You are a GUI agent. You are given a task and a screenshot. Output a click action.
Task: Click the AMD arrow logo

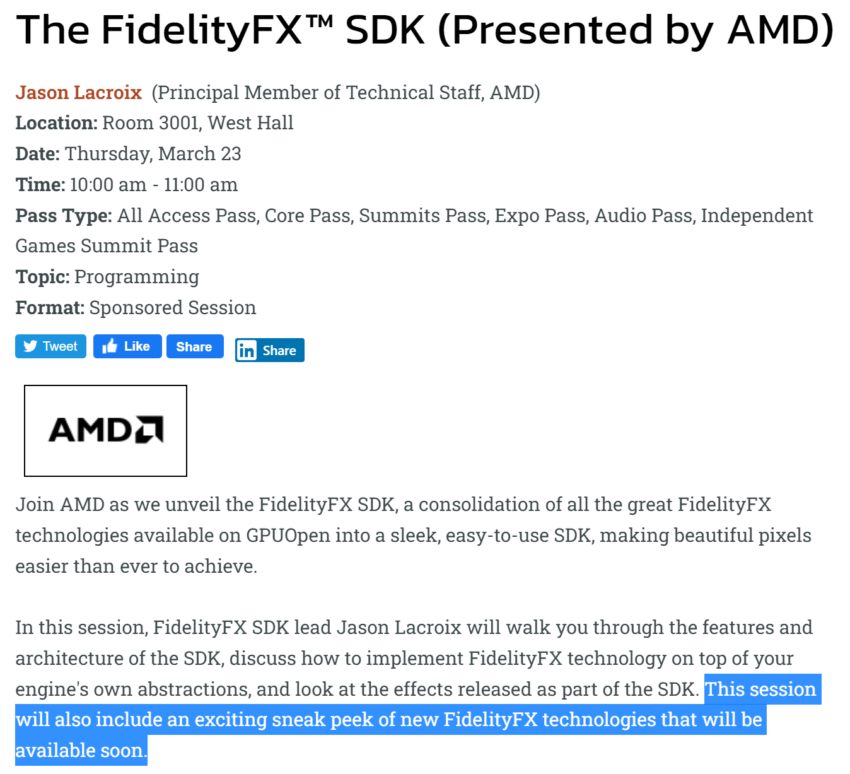(x=147, y=430)
